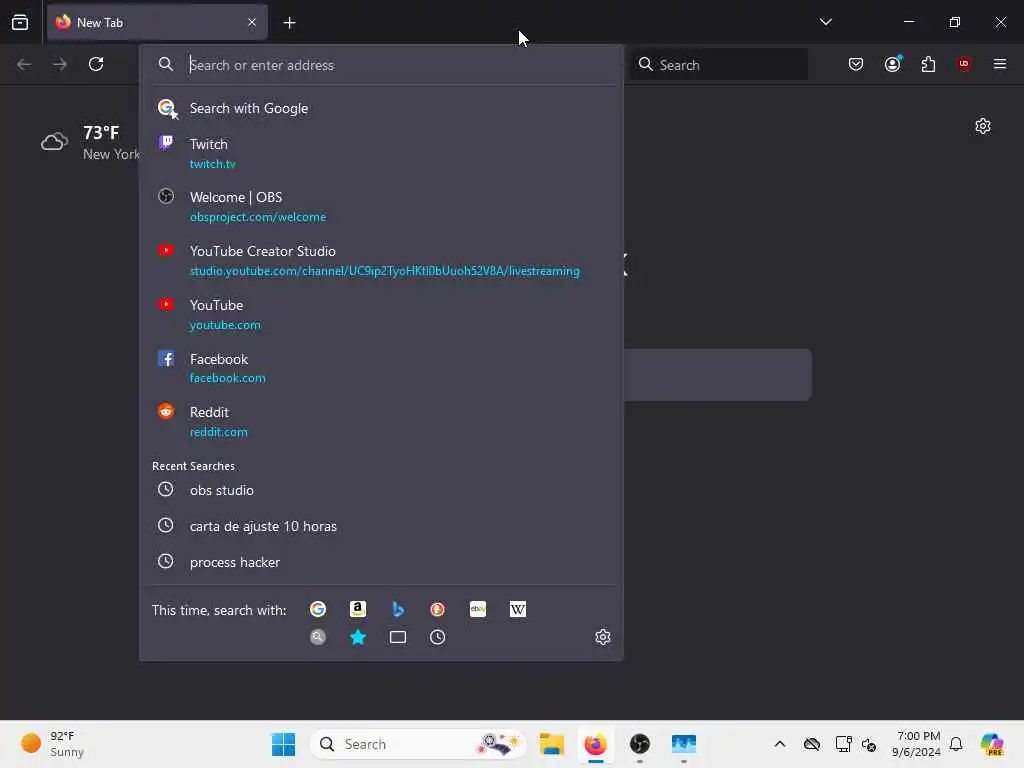The width and height of the screenshot is (1024, 768).
Task: Open notifications bell in taskbar
Action: pos(956,744)
